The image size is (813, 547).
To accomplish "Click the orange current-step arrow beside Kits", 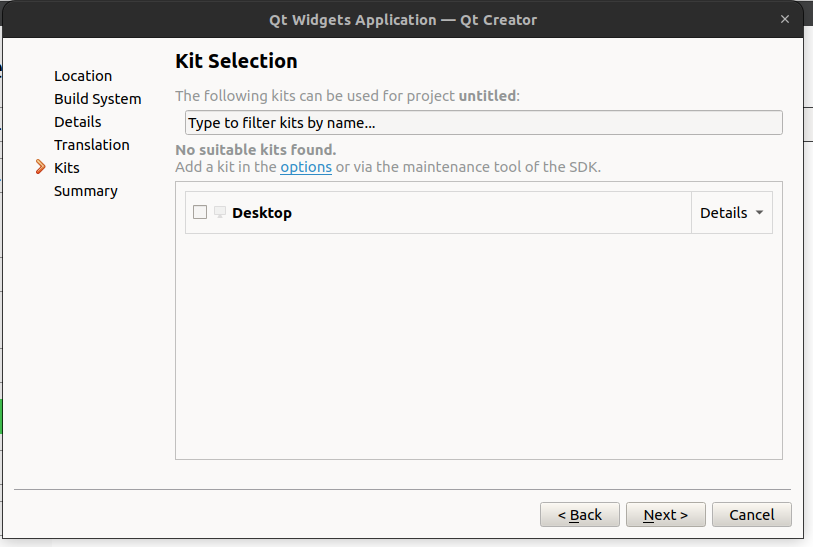I will 41,167.
